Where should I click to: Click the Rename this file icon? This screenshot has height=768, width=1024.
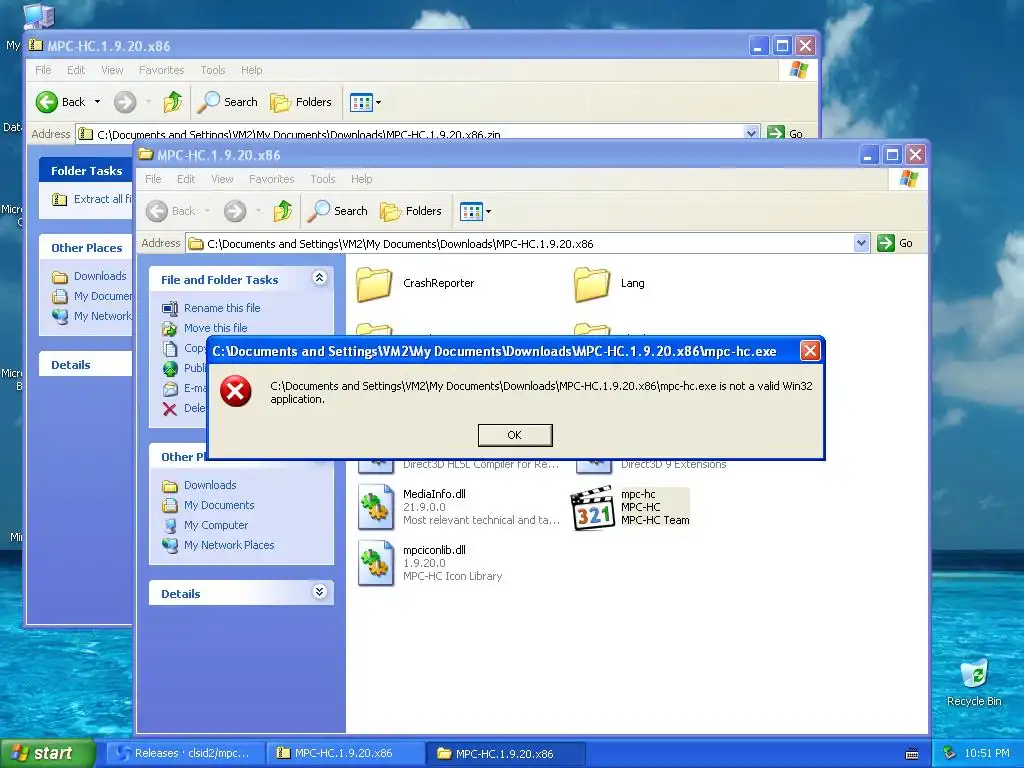point(170,308)
